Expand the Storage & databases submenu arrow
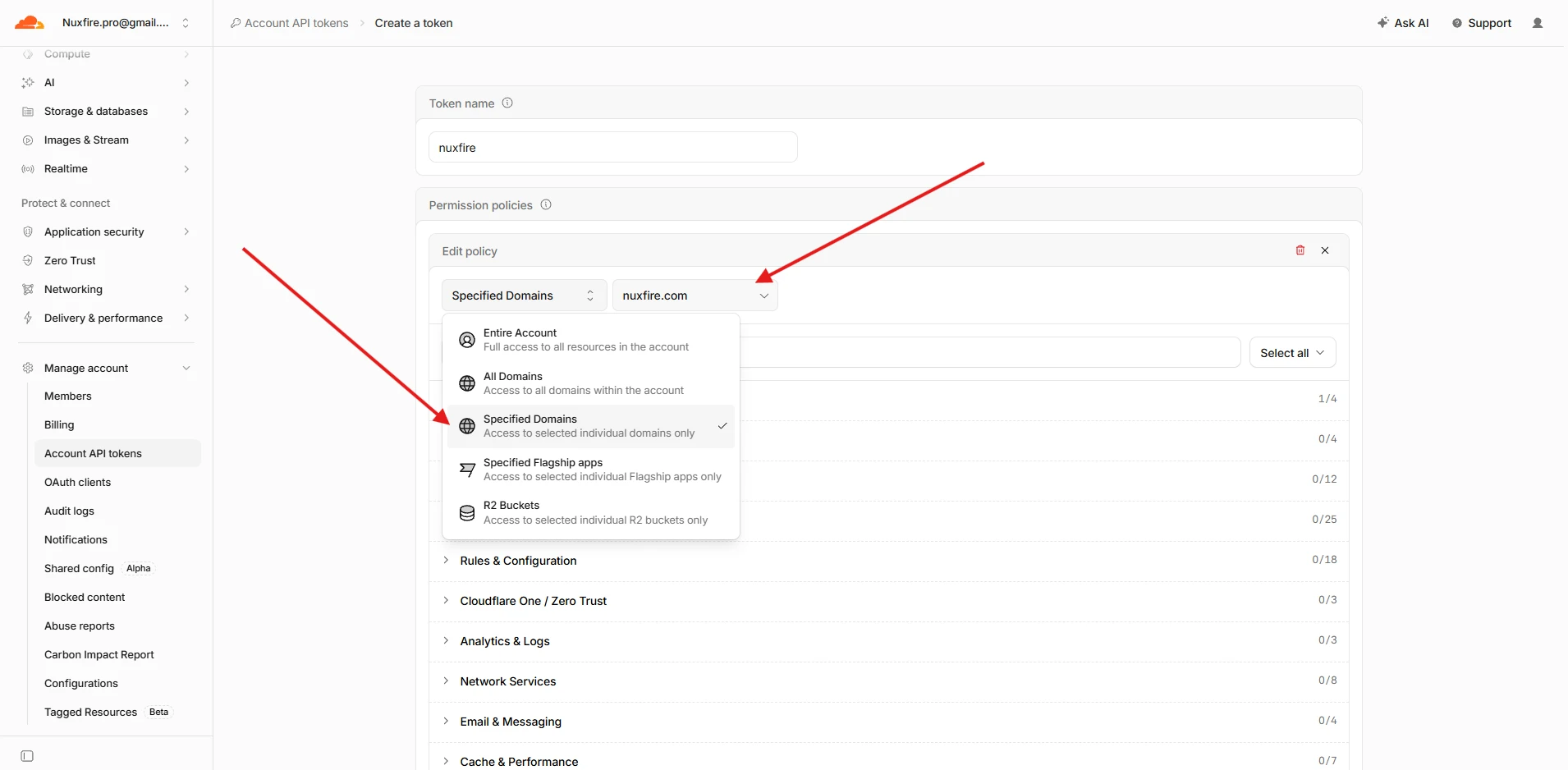This screenshot has height=770, width=1568. pos(186,111)
